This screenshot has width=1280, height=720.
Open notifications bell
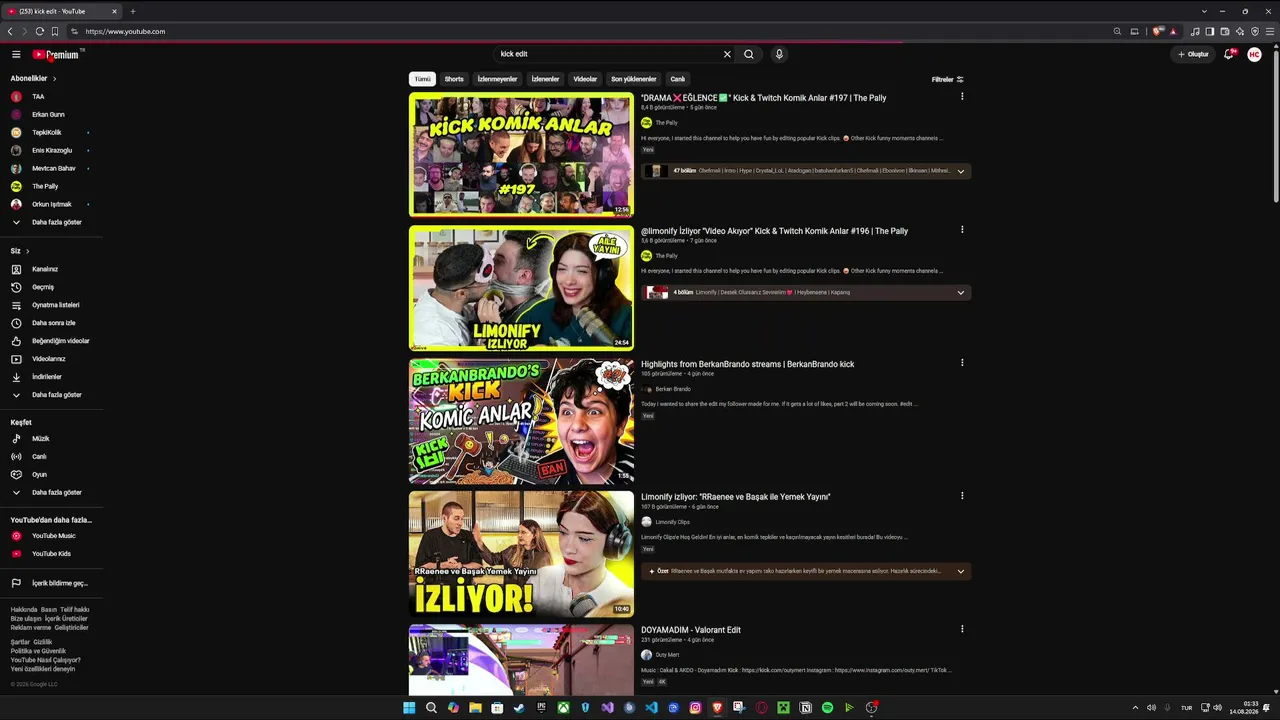tap(1229, 54)
